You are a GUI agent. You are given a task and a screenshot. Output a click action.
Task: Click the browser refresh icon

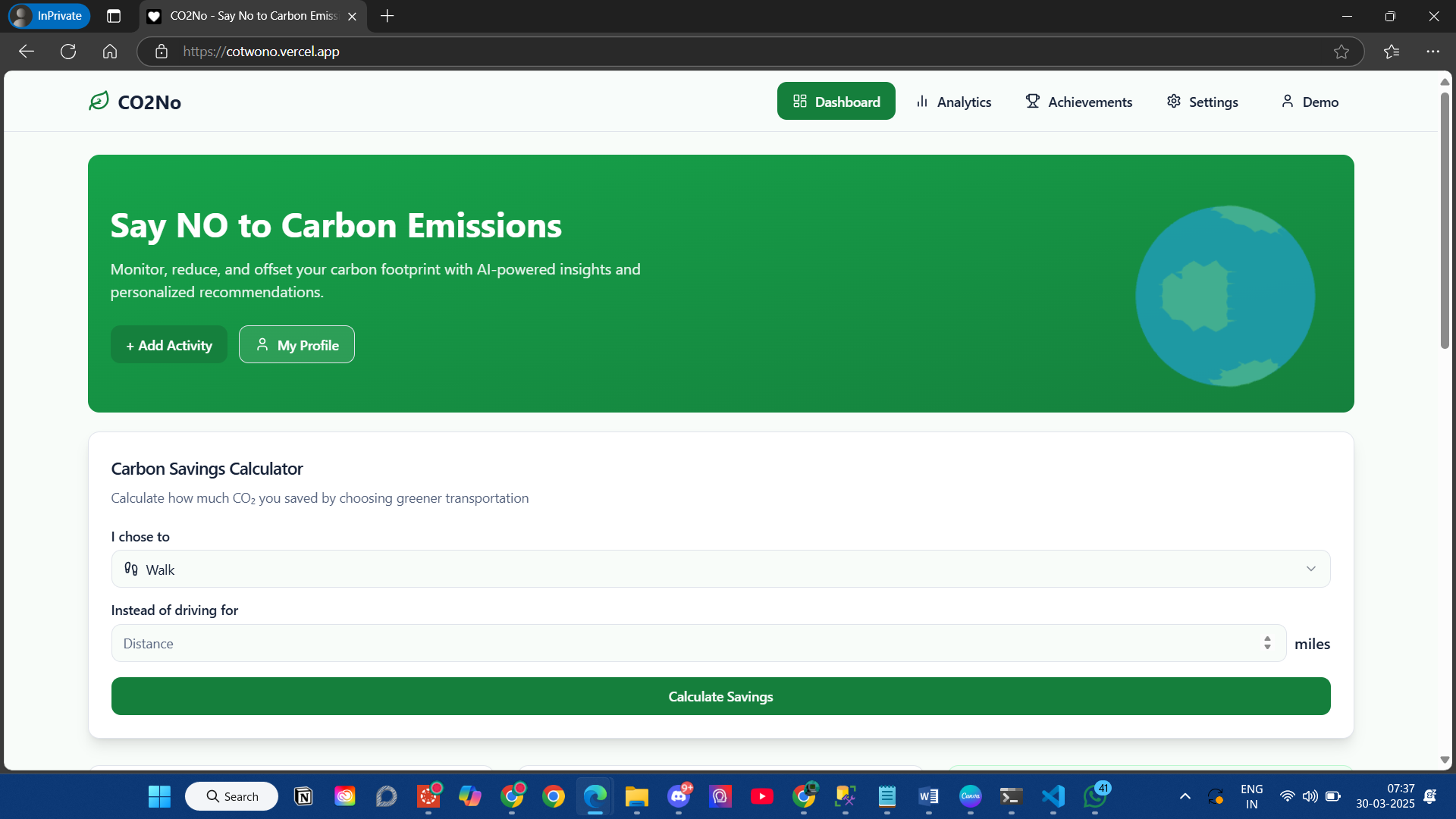[x=68, y=52]
